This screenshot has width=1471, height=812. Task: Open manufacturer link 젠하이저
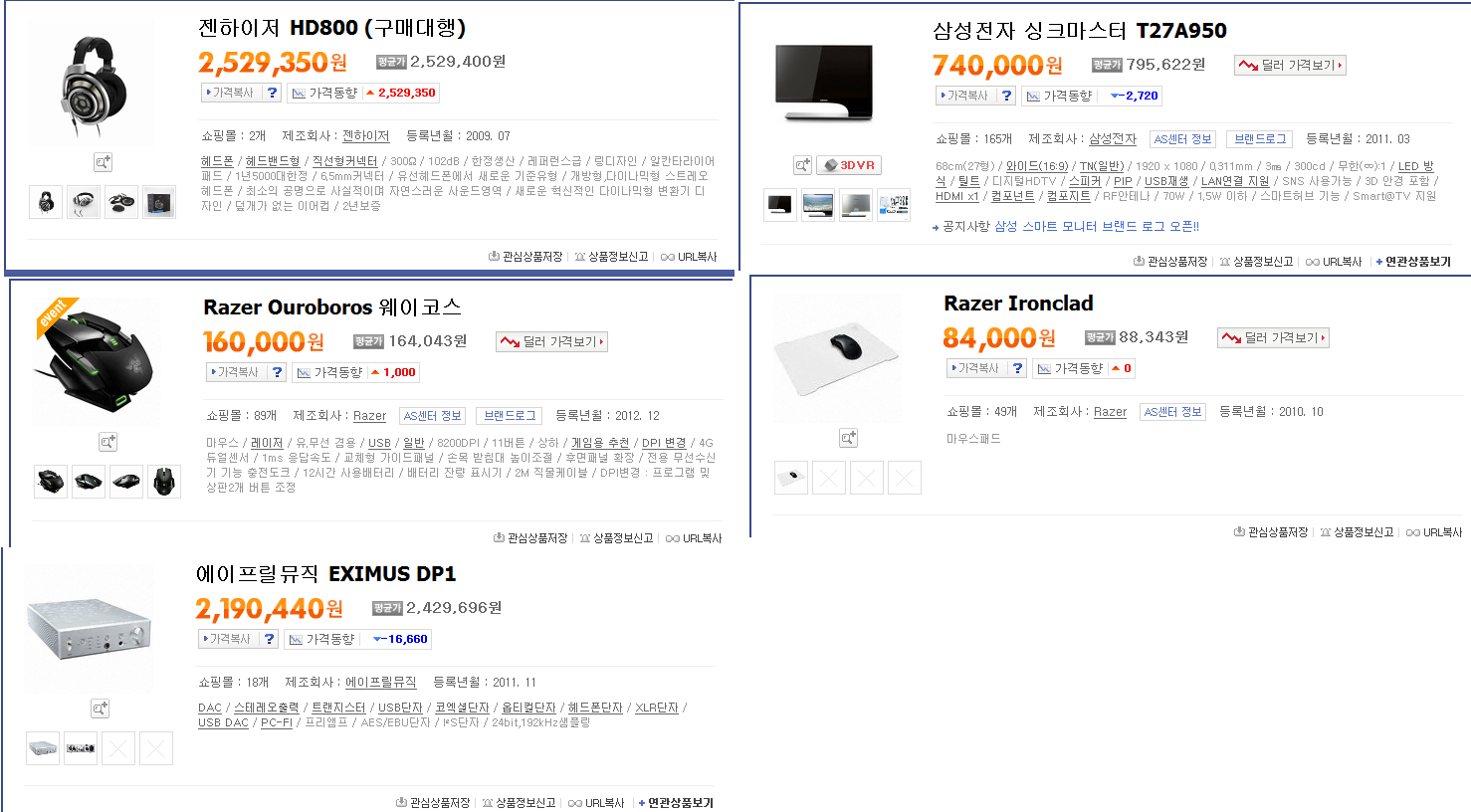pos(366,136)
